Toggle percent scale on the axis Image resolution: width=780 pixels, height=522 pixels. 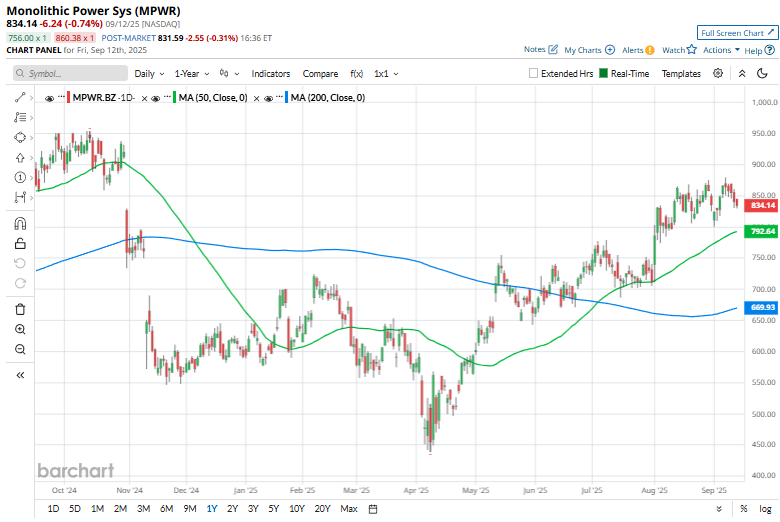click(x=744, y=509)
